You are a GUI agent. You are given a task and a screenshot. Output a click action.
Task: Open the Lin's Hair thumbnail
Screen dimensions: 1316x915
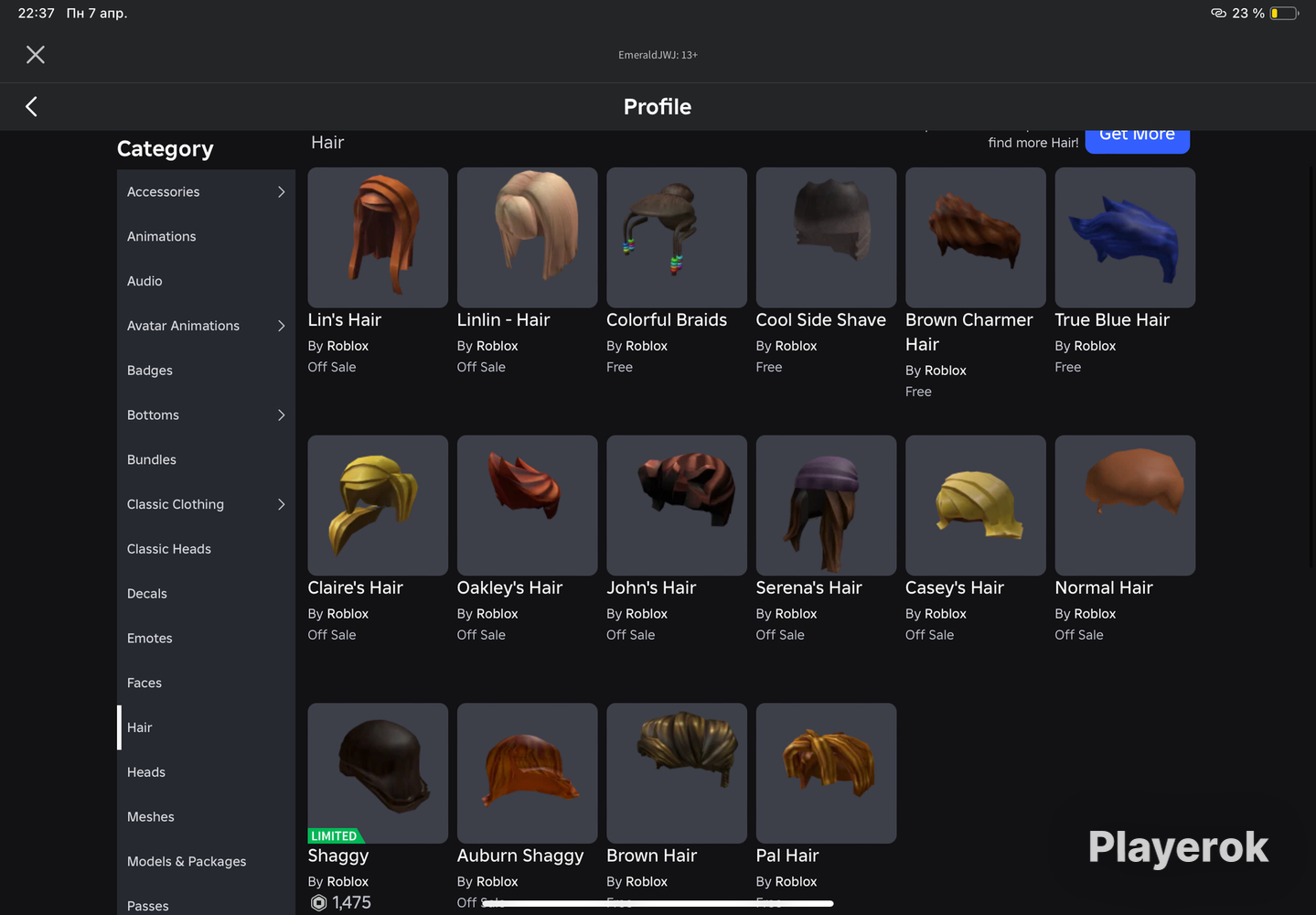(378, 238)
